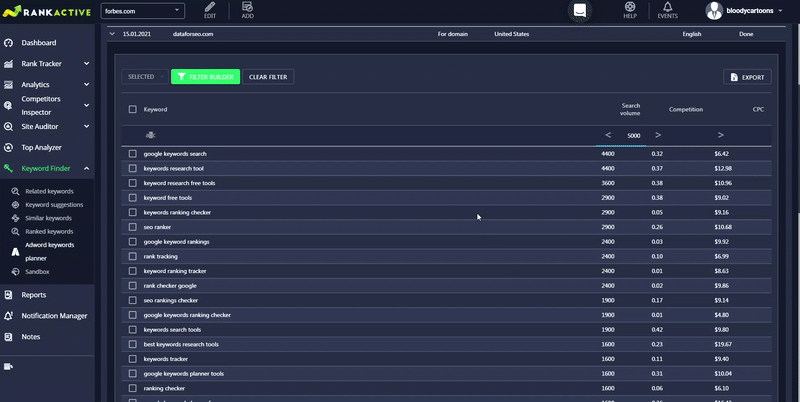Check the 'keywords tracker' row

(x=133, y=359)
